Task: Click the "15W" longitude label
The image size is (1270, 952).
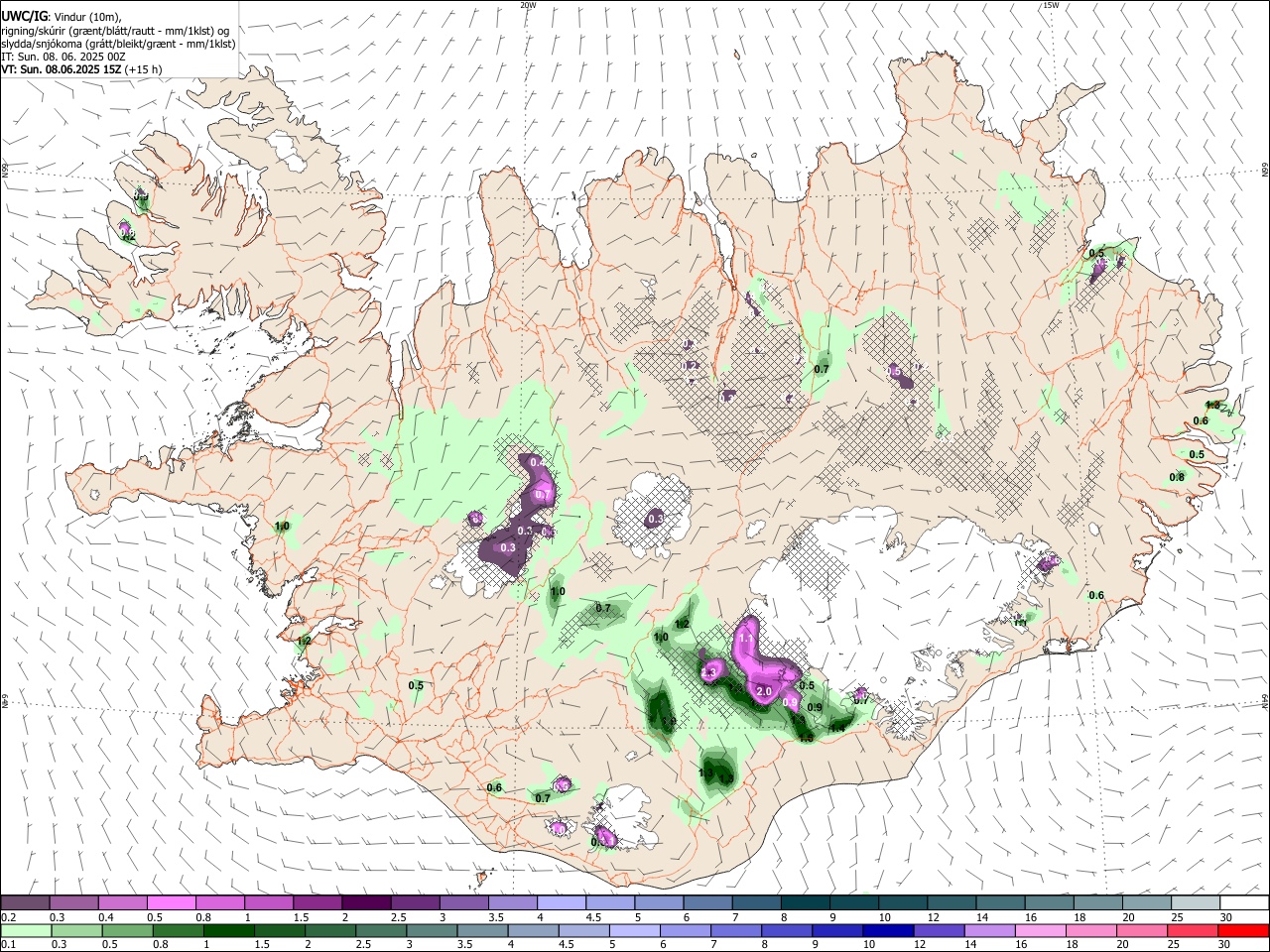Action: 1051,5
